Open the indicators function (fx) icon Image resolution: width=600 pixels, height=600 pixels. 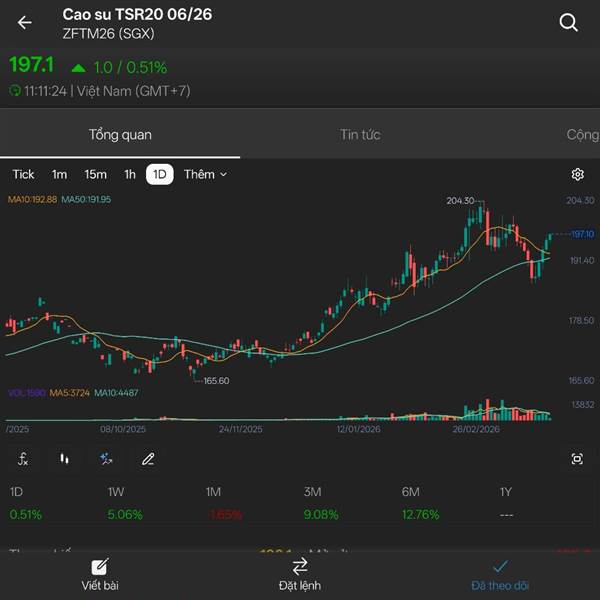coord(23,459)
